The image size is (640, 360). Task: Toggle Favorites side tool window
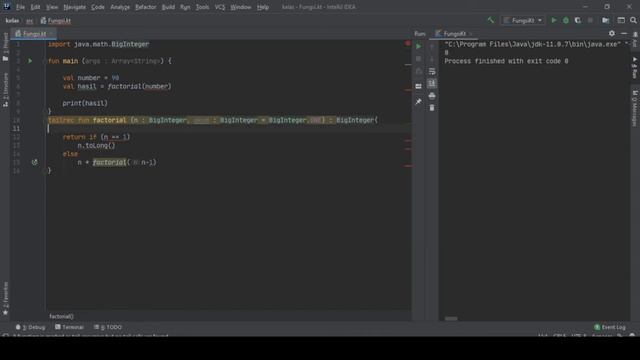pyautogui.click(x=5, y=299)
